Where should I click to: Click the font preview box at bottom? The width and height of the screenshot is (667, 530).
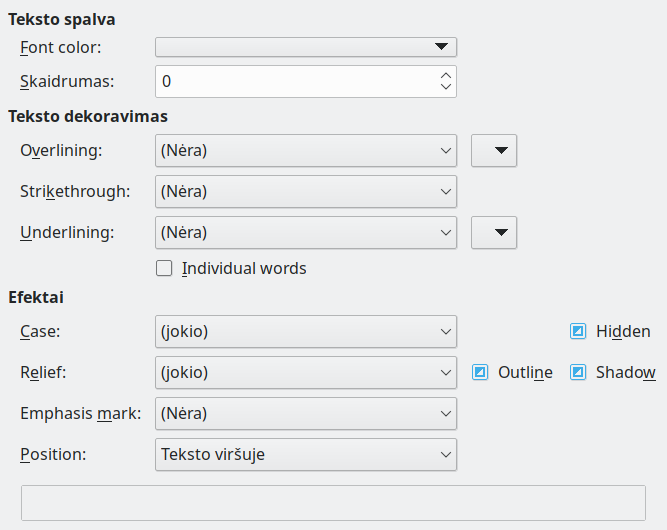click(333, 503)
